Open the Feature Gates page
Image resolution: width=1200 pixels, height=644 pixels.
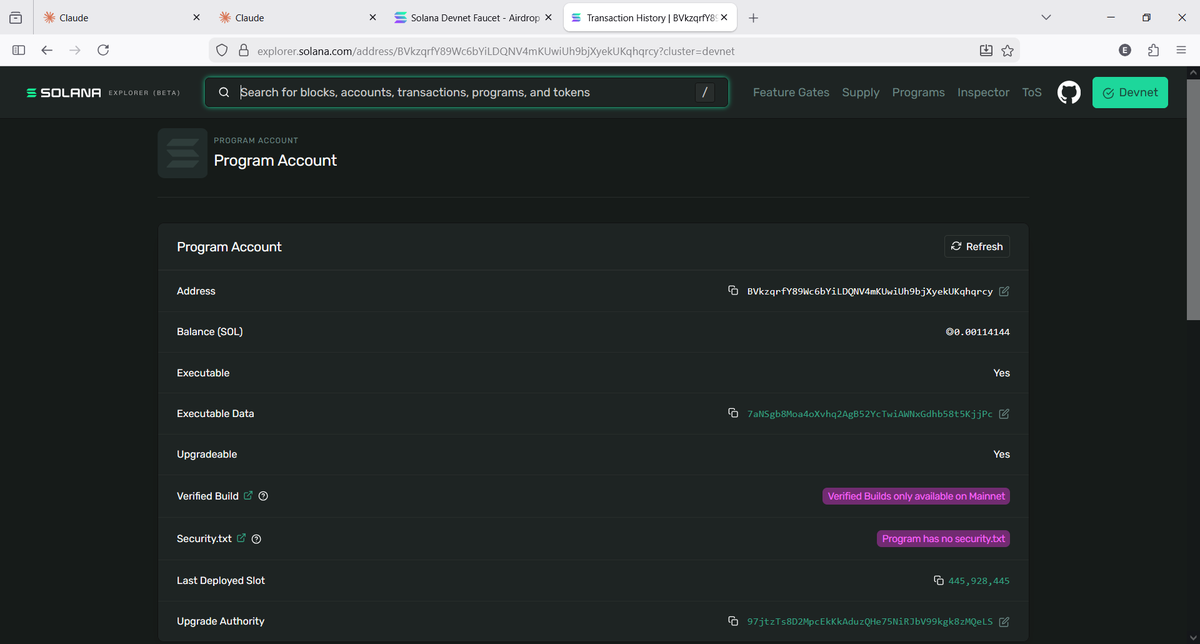point(791,92)
